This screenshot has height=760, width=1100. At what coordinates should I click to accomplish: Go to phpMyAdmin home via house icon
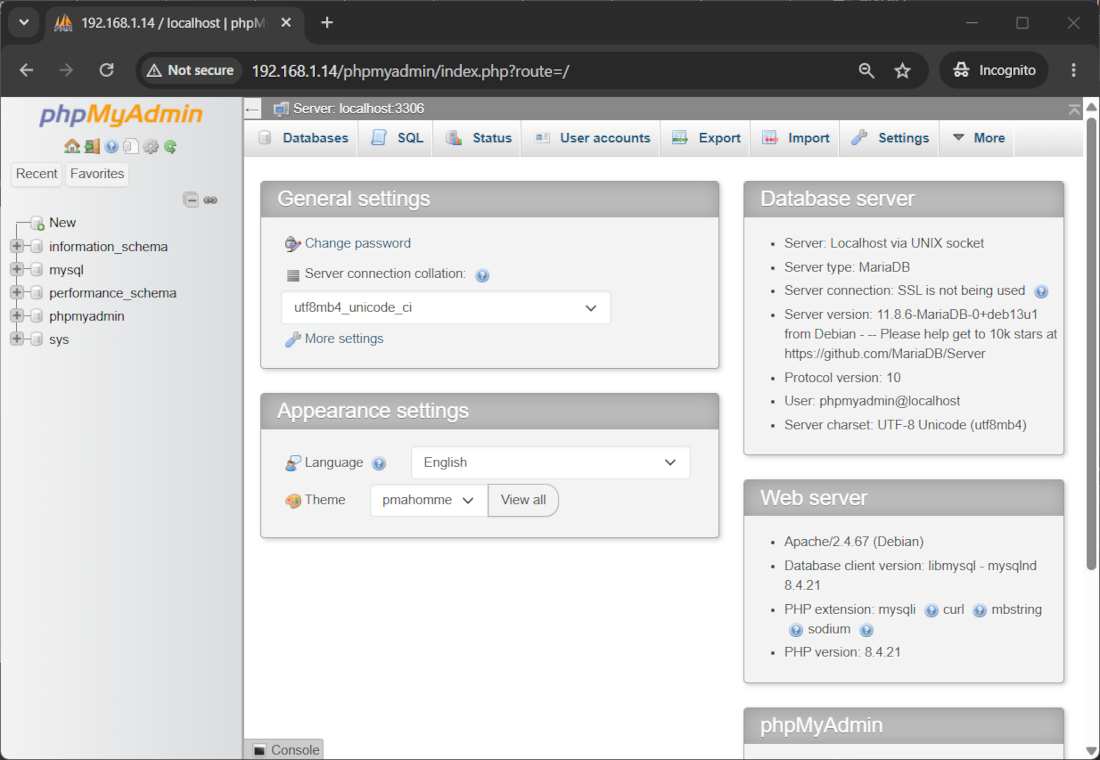point(72,146)
